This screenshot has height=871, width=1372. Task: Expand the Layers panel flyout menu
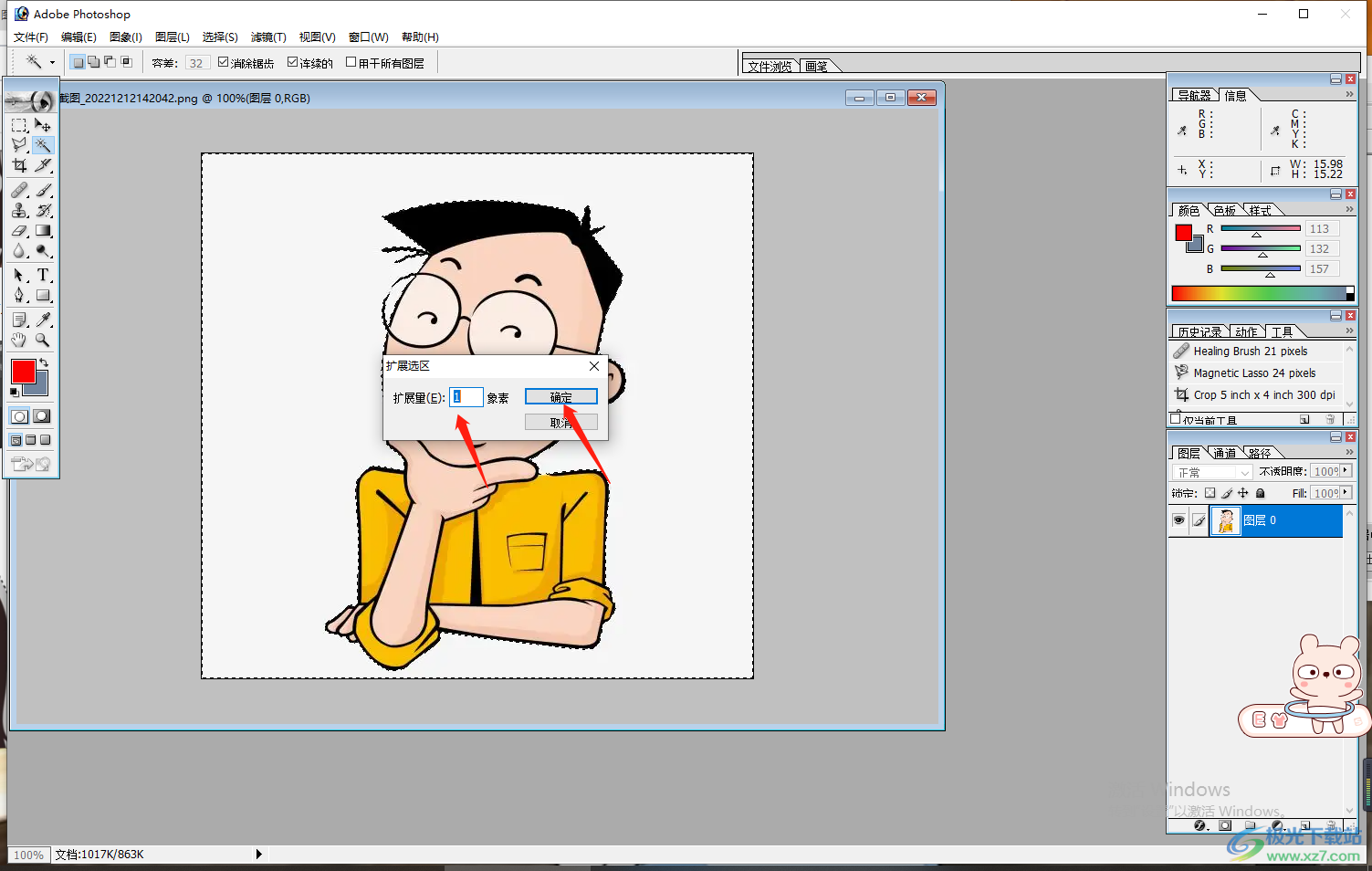coord(1349,453)
